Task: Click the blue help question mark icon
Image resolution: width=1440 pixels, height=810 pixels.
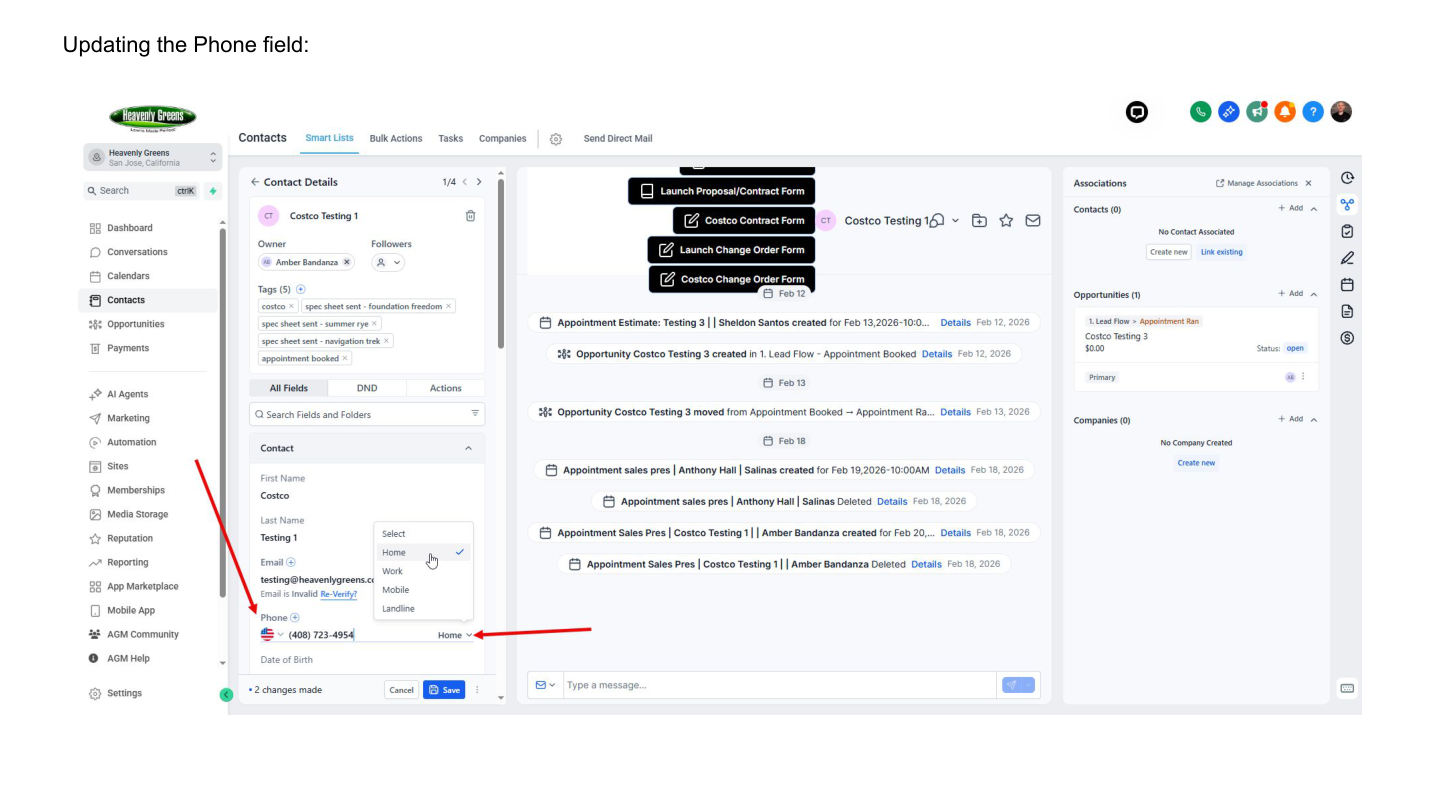Action: coord(1313,112)
